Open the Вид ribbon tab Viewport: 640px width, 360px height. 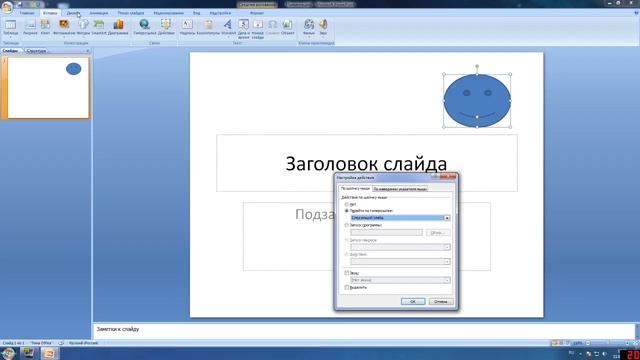[x=196, y=13]
